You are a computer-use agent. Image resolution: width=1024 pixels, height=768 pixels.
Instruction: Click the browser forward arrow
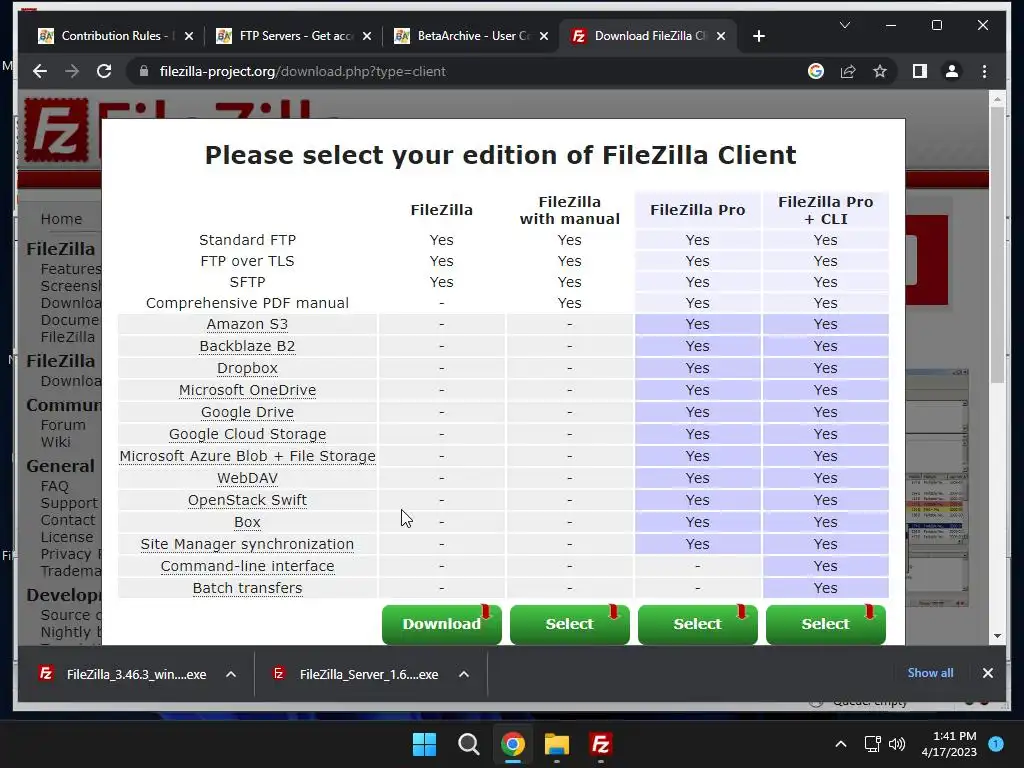pos(72,71)
